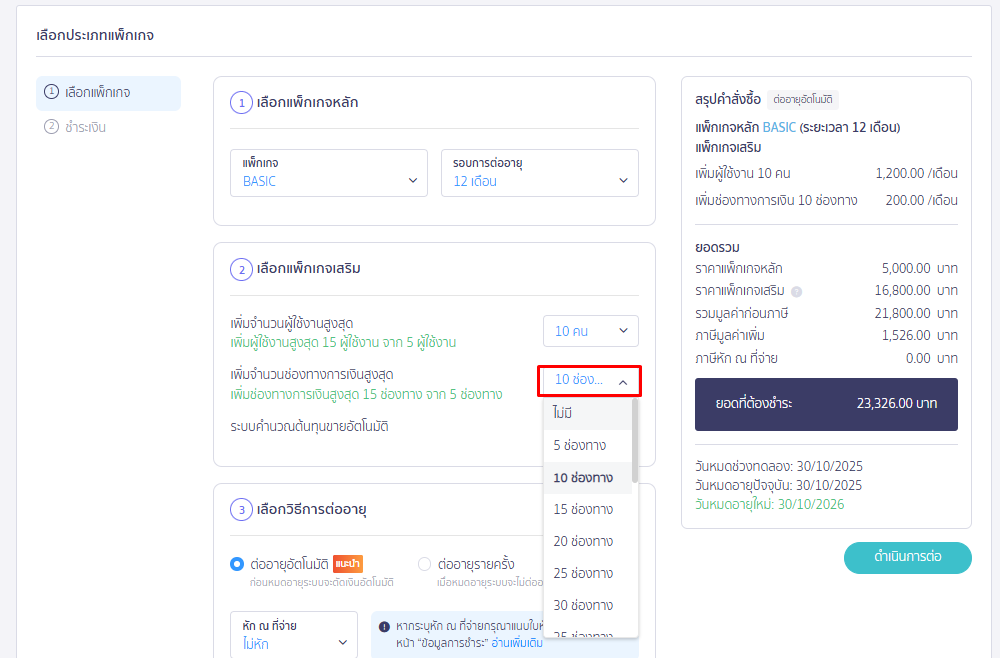This screenshot has width=1000, height=658.
Task: Choose ไม่มี option in the channel list
Action: coord(563,413)
